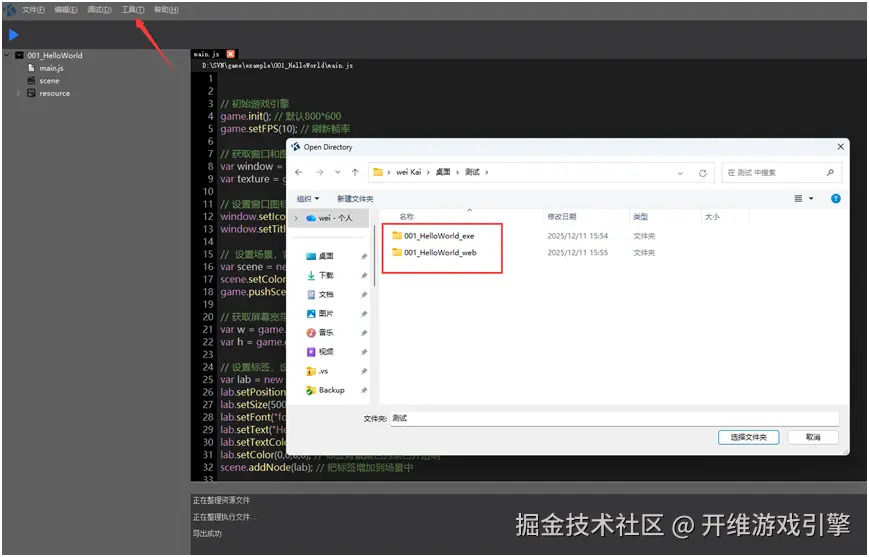869x557 pixels.
Task: Unpin 桌面 using its pin icon
Action: coord(364,257)
